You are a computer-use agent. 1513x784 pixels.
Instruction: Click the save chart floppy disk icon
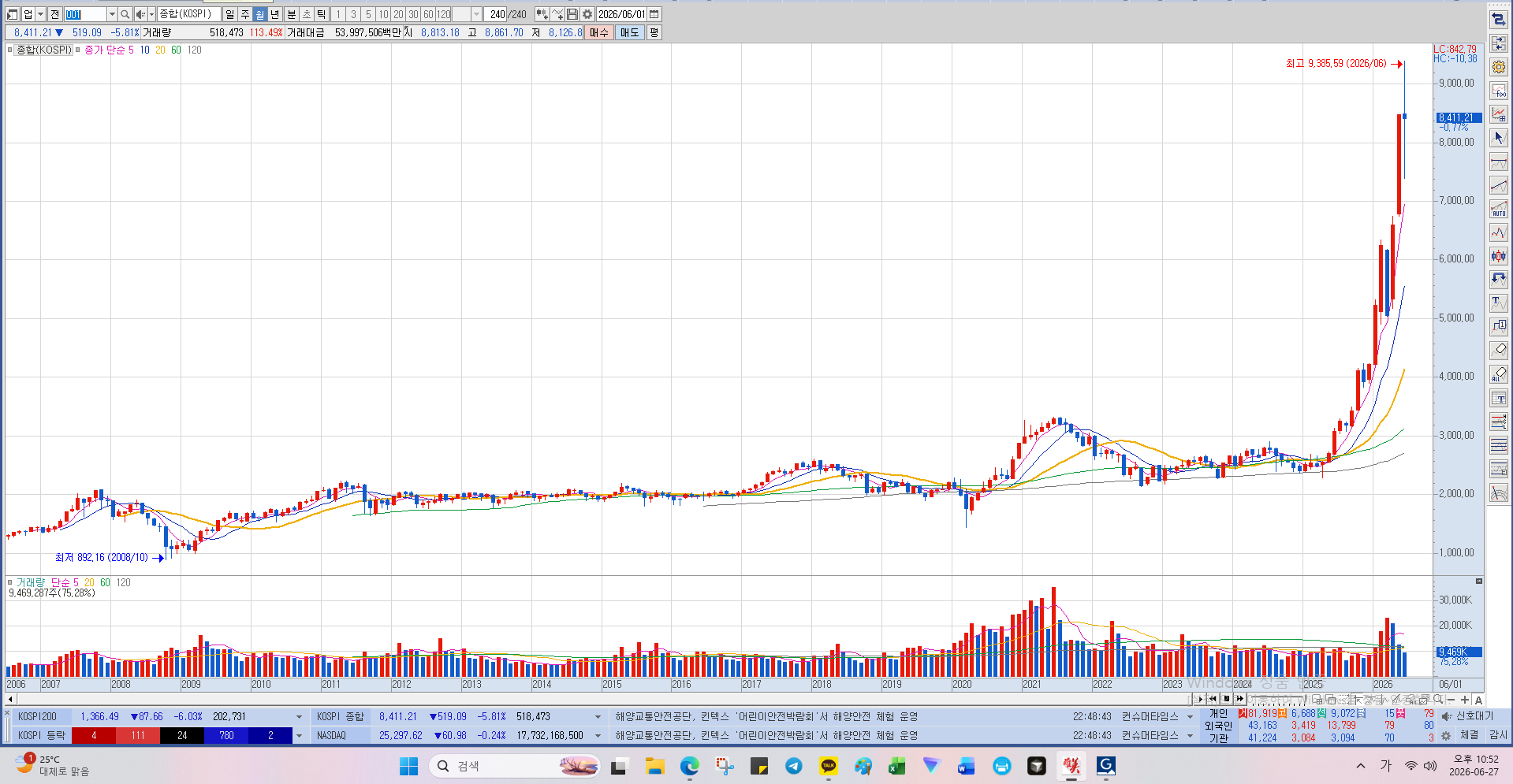click(x=572, y=14)
